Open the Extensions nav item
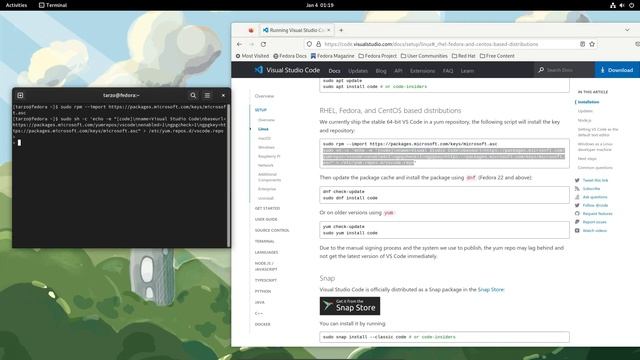The image size is (640, 360). (422, 71)
